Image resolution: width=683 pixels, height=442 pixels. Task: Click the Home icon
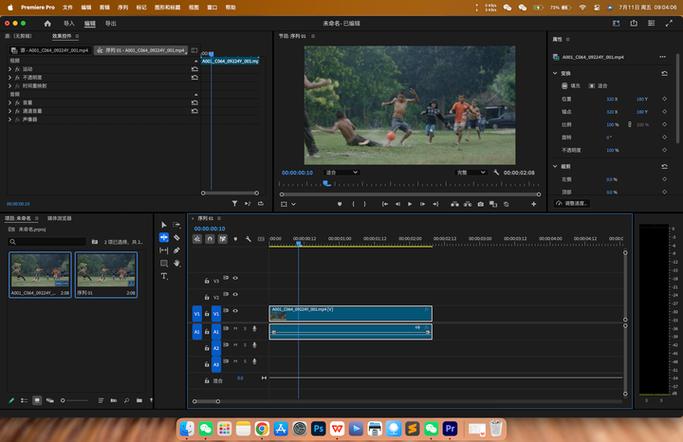point(47,24)
